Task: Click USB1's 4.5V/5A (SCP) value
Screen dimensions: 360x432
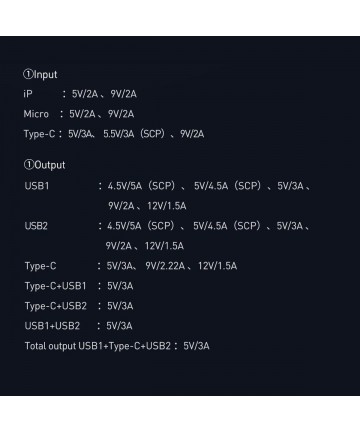Action: [141, 186]
